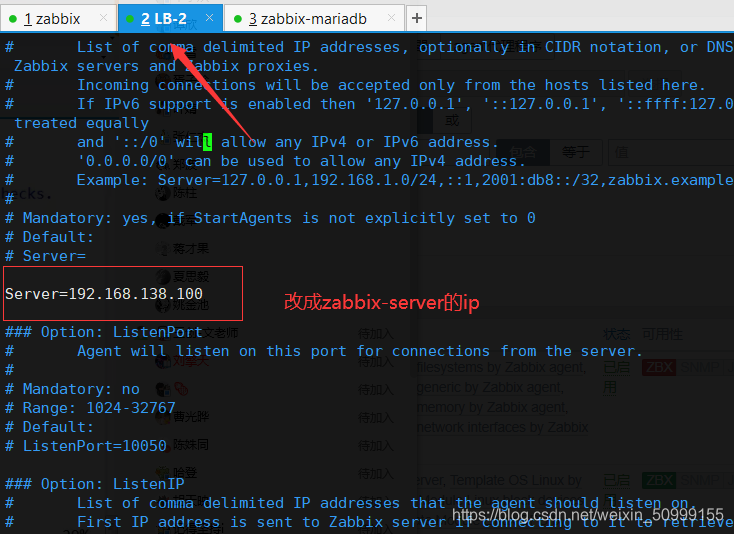Click the 'If IPv6 support is enabled' line
The image size is (734, 534).
tap(369, 104)
